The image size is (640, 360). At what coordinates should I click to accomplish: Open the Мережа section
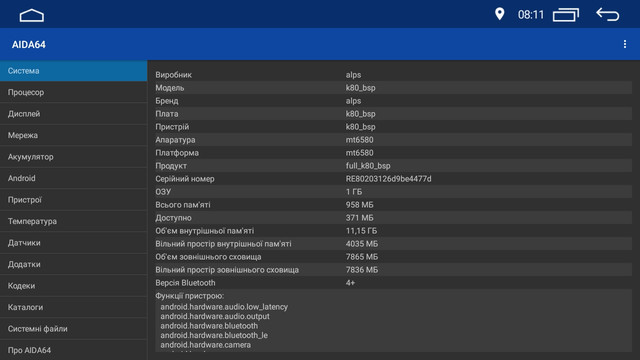(x=73, y=135)
